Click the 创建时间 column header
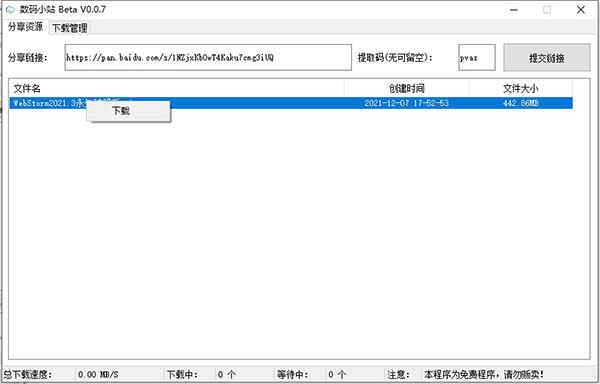 tap(407, 89)
